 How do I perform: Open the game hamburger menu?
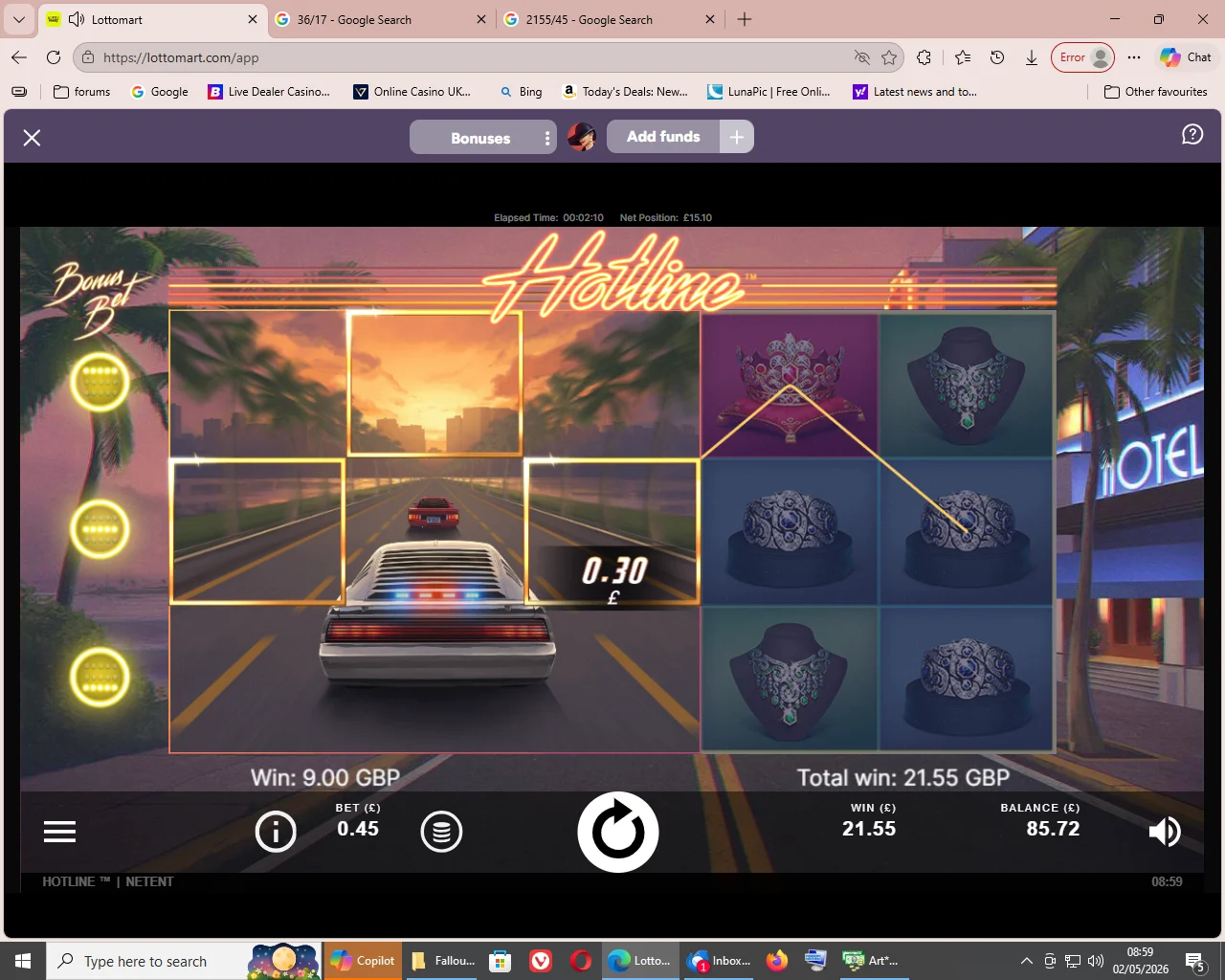click(59, 832)
